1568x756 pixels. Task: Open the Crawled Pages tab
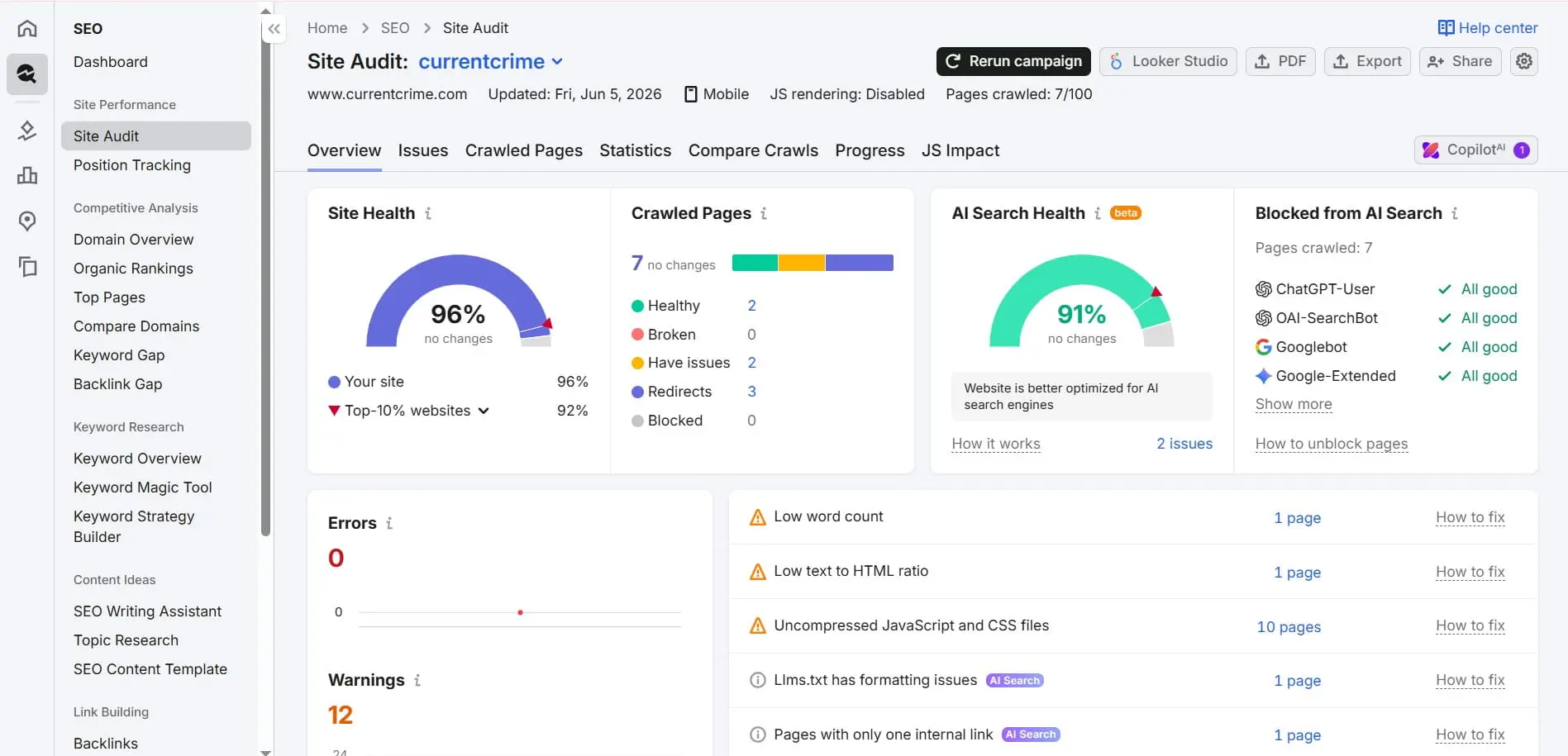pos(524,150)
